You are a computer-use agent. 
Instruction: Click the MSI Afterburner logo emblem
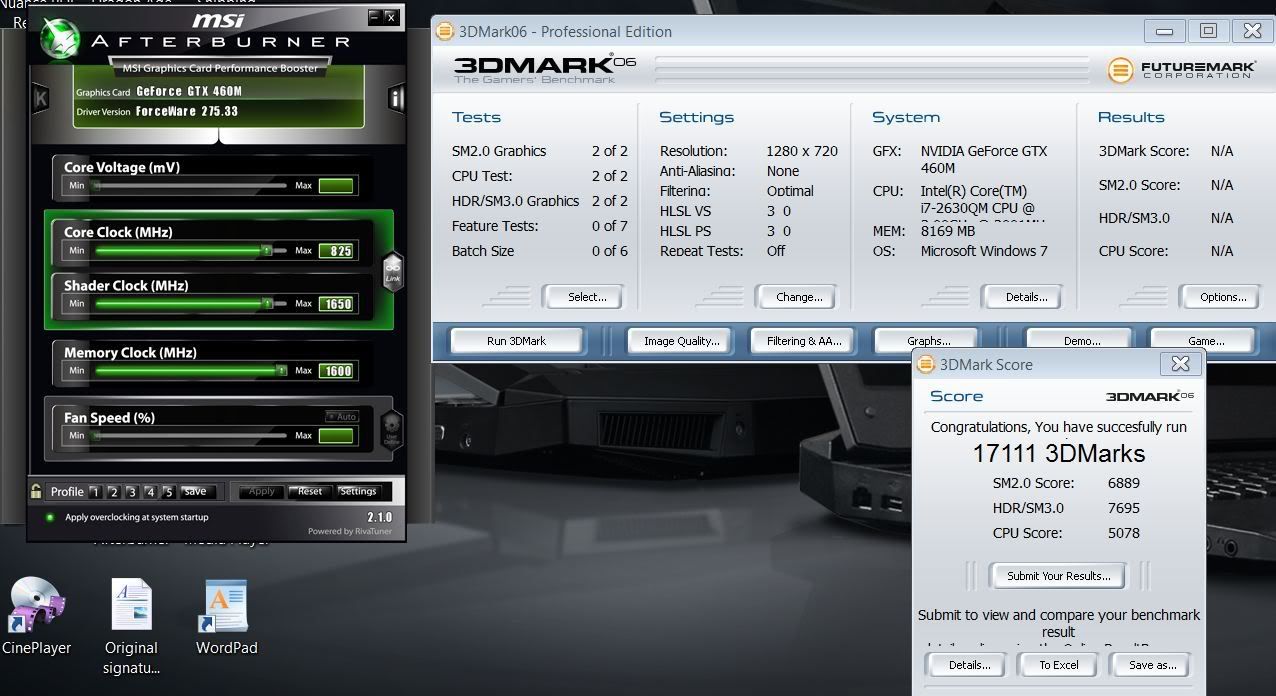pyautogui.click(x=60, y=36)
